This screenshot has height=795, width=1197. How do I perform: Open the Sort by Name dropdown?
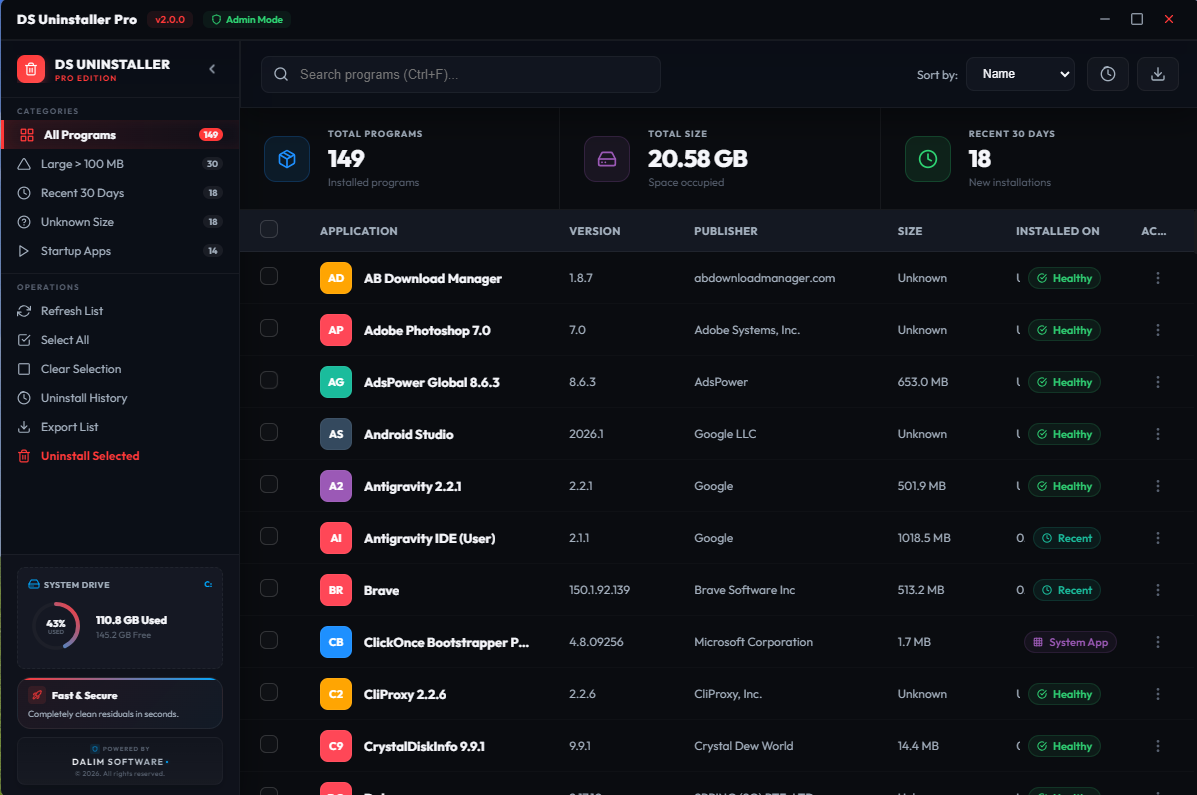click(x=1020, y=74)
